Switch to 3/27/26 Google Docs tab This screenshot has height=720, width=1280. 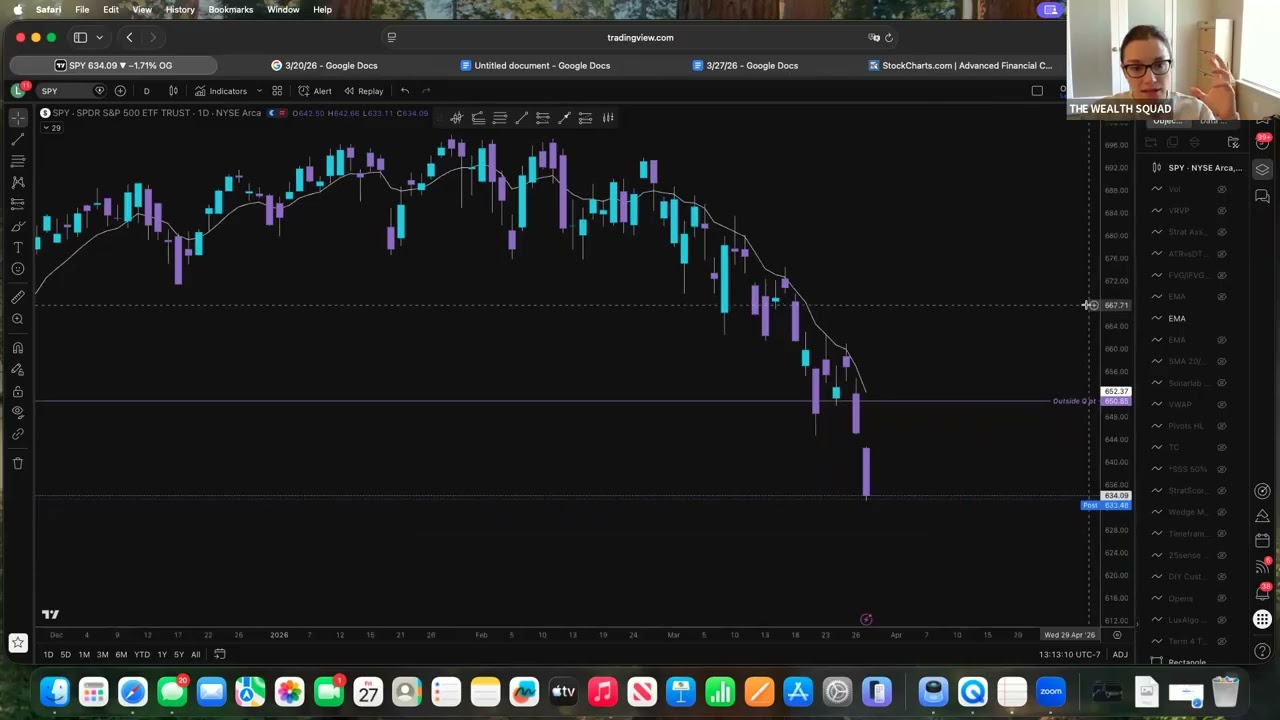745,65
